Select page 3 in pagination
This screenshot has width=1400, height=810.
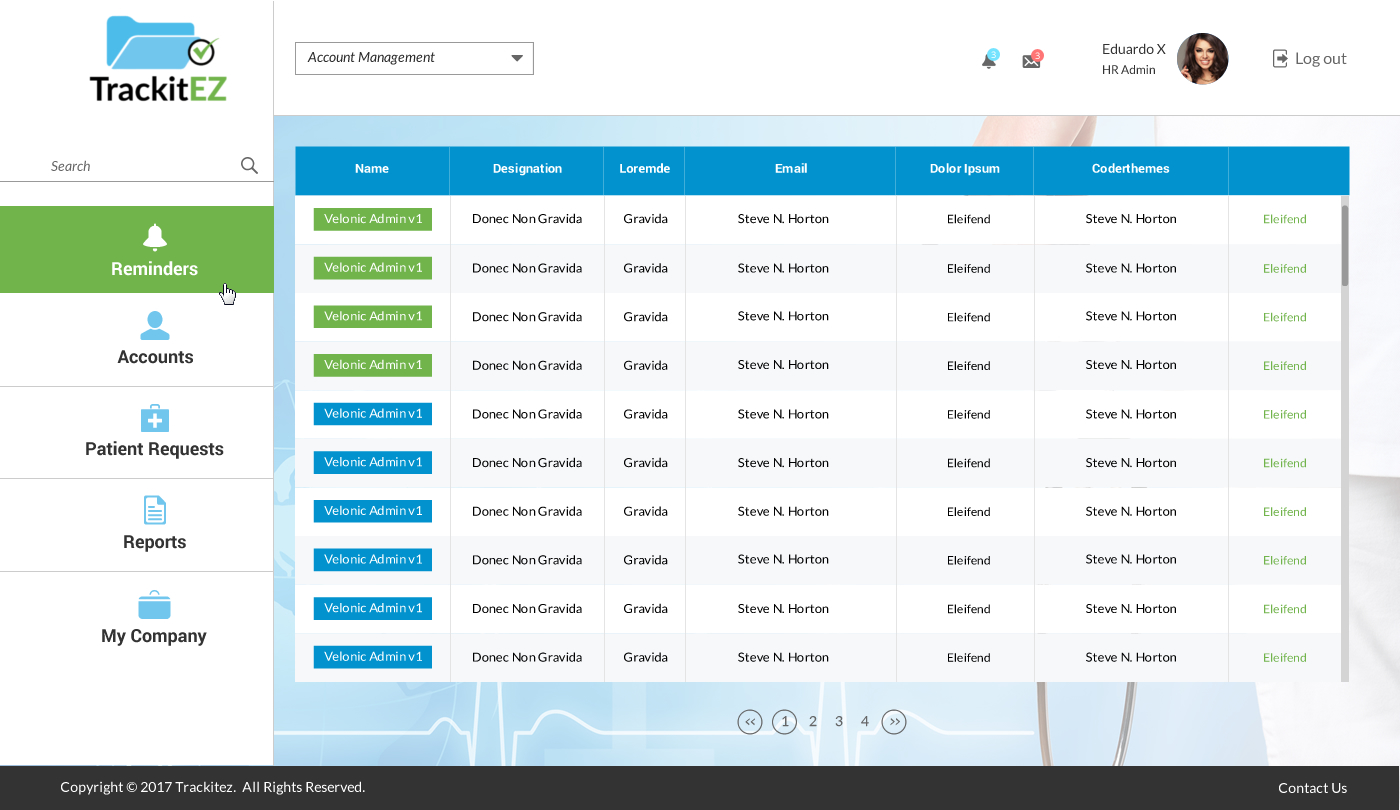839,721
